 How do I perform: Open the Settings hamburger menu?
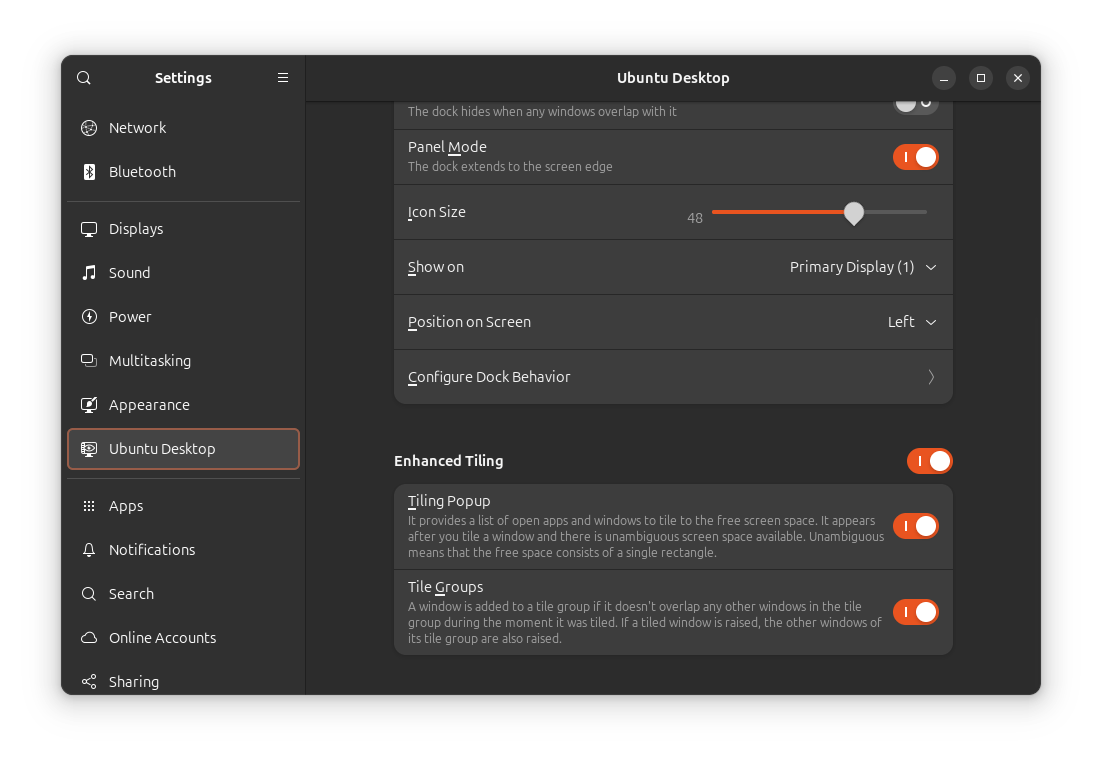[283, 77]
